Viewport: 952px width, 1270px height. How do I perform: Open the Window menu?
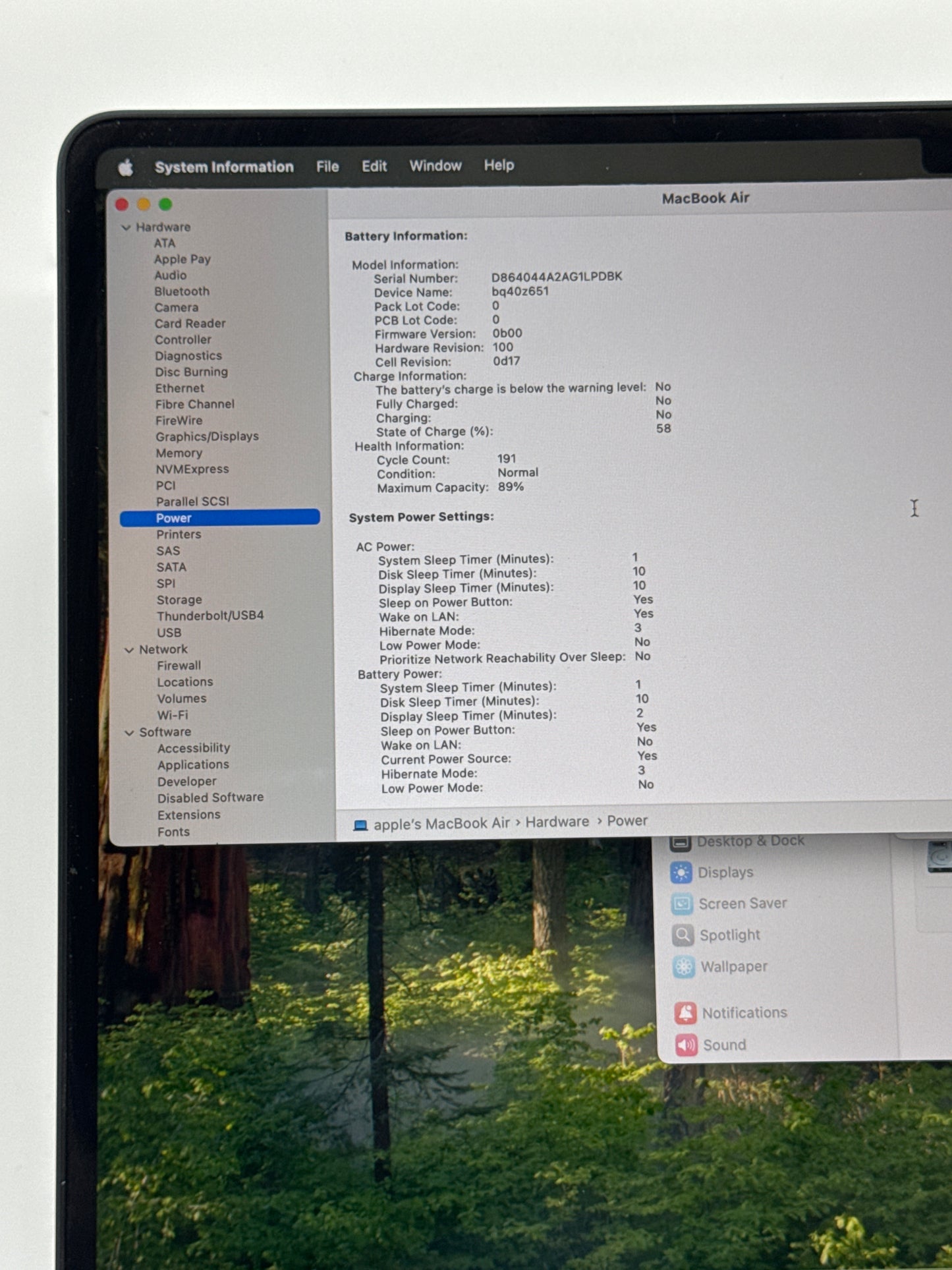click(x=435, y=166)
